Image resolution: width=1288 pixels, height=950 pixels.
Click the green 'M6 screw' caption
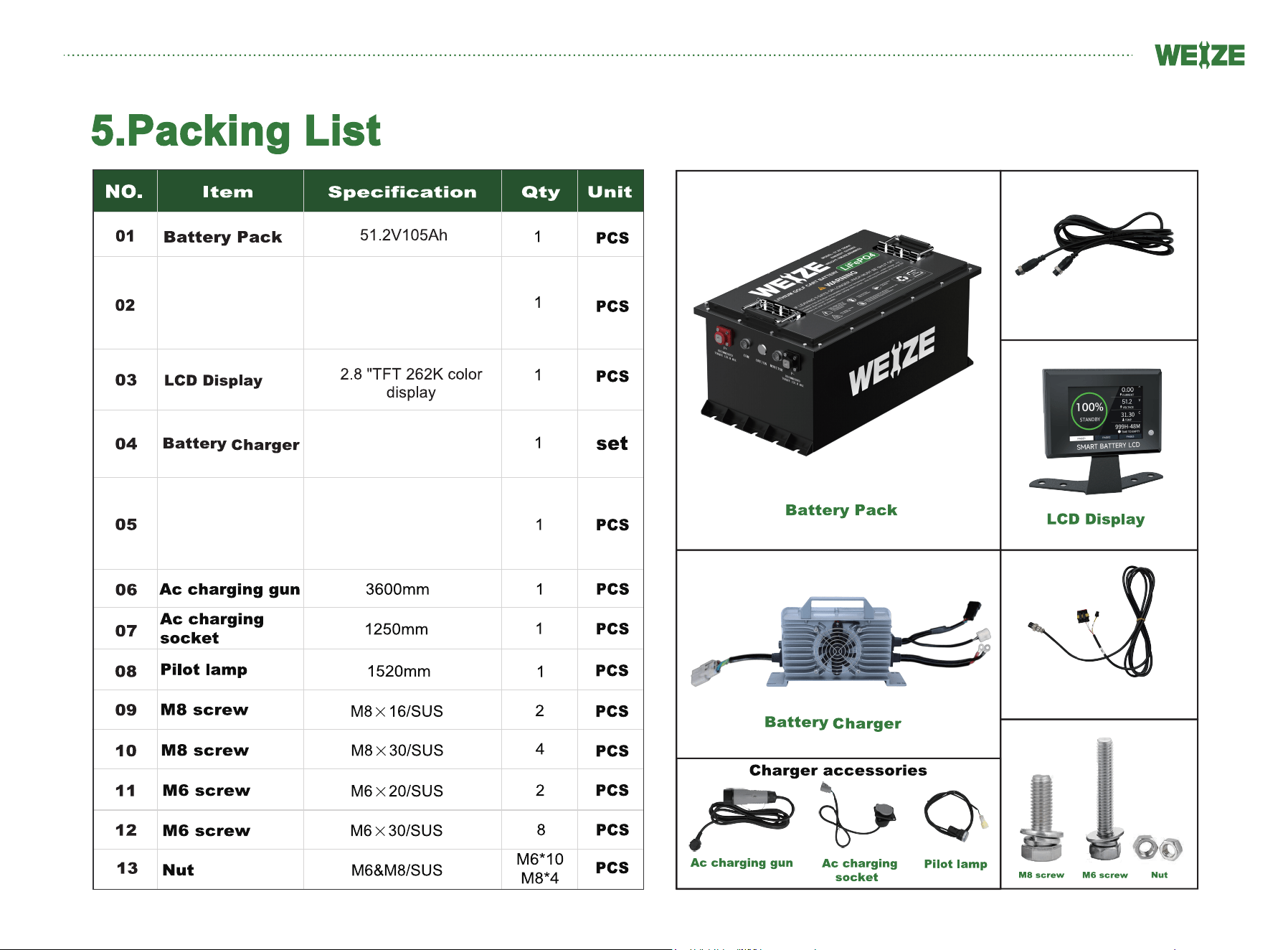[1105, 875]
